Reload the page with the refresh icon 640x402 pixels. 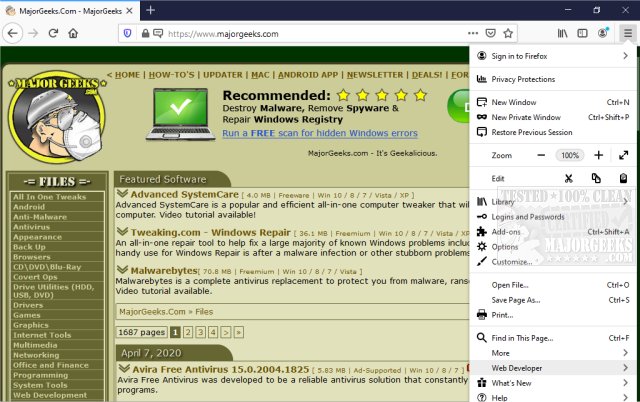click(53, 33)
